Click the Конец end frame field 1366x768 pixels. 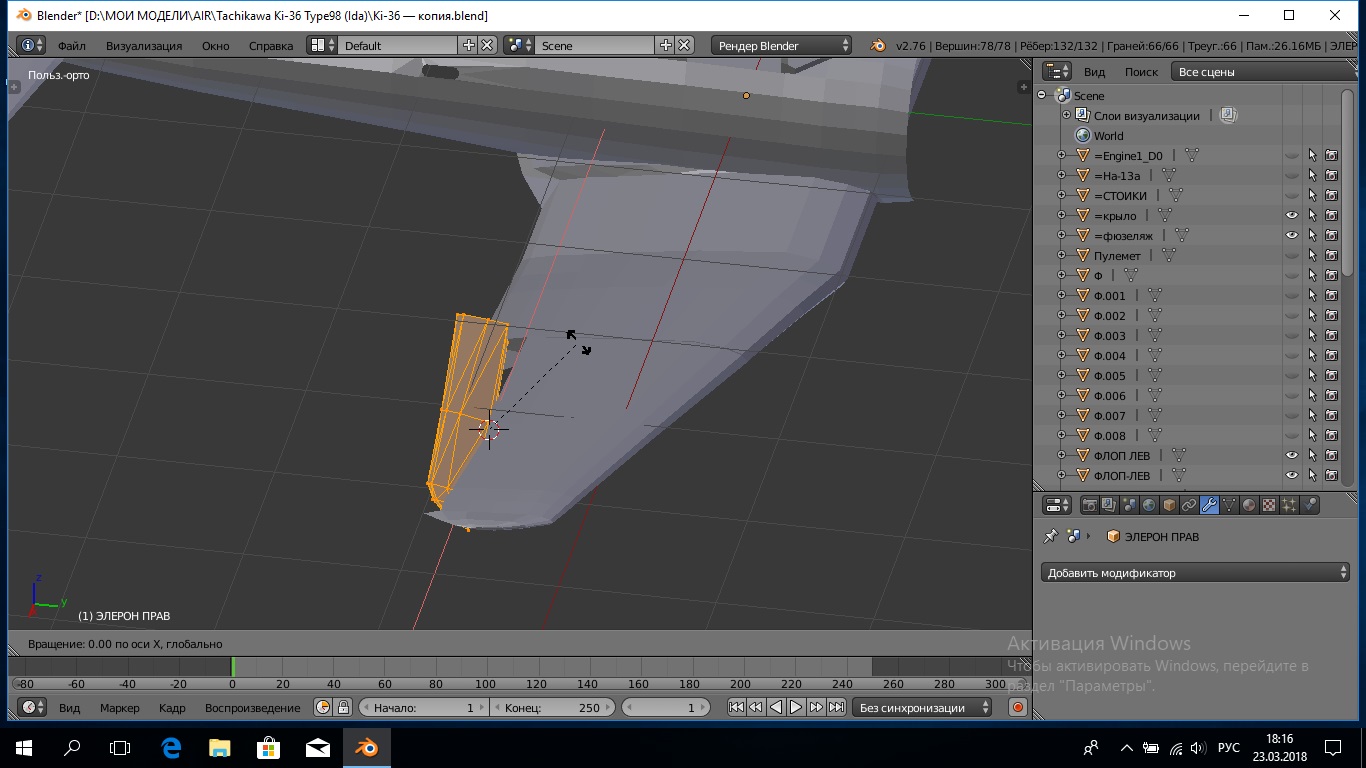tap(553, 707)
